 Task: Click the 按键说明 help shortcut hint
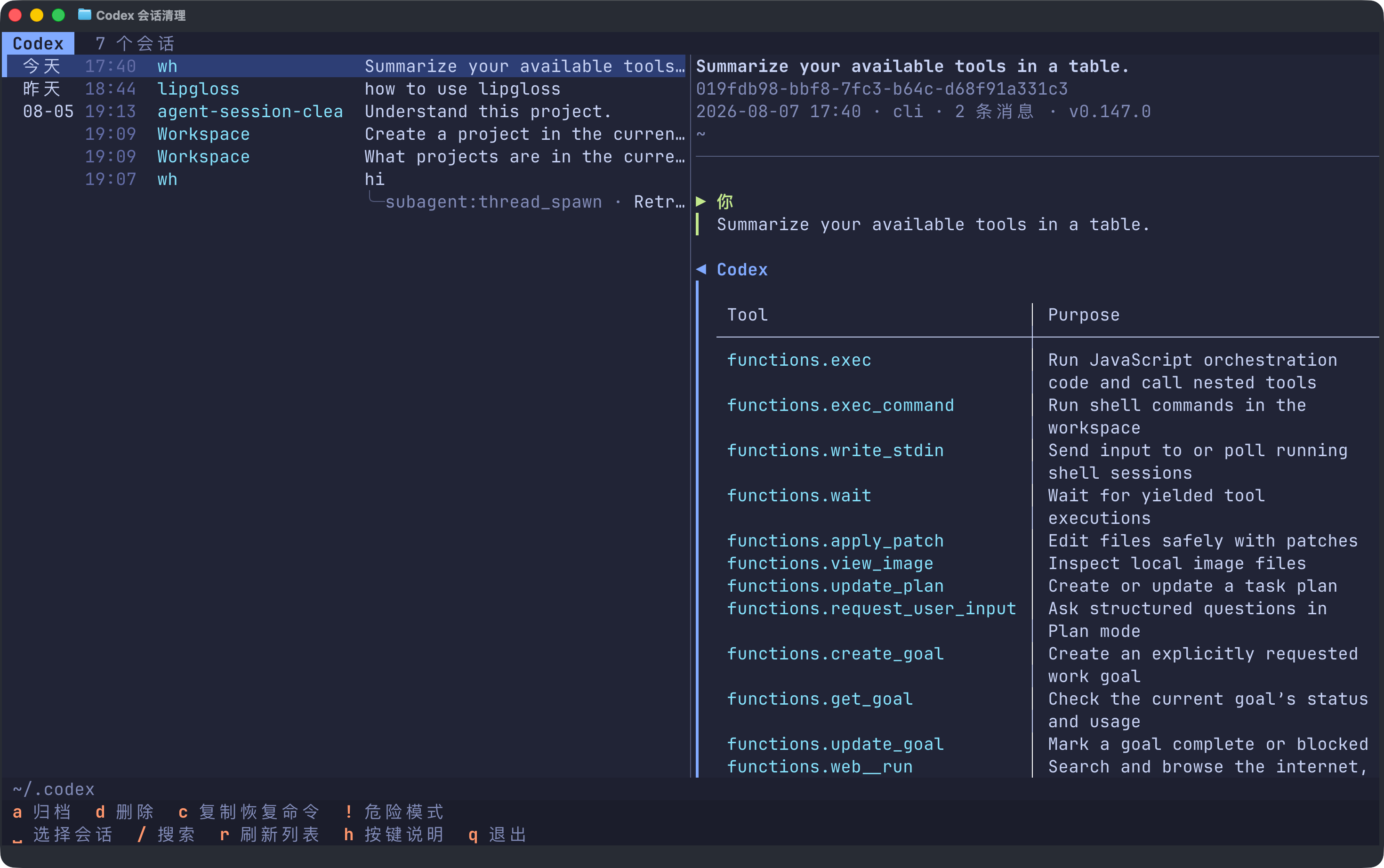[394, 834]
